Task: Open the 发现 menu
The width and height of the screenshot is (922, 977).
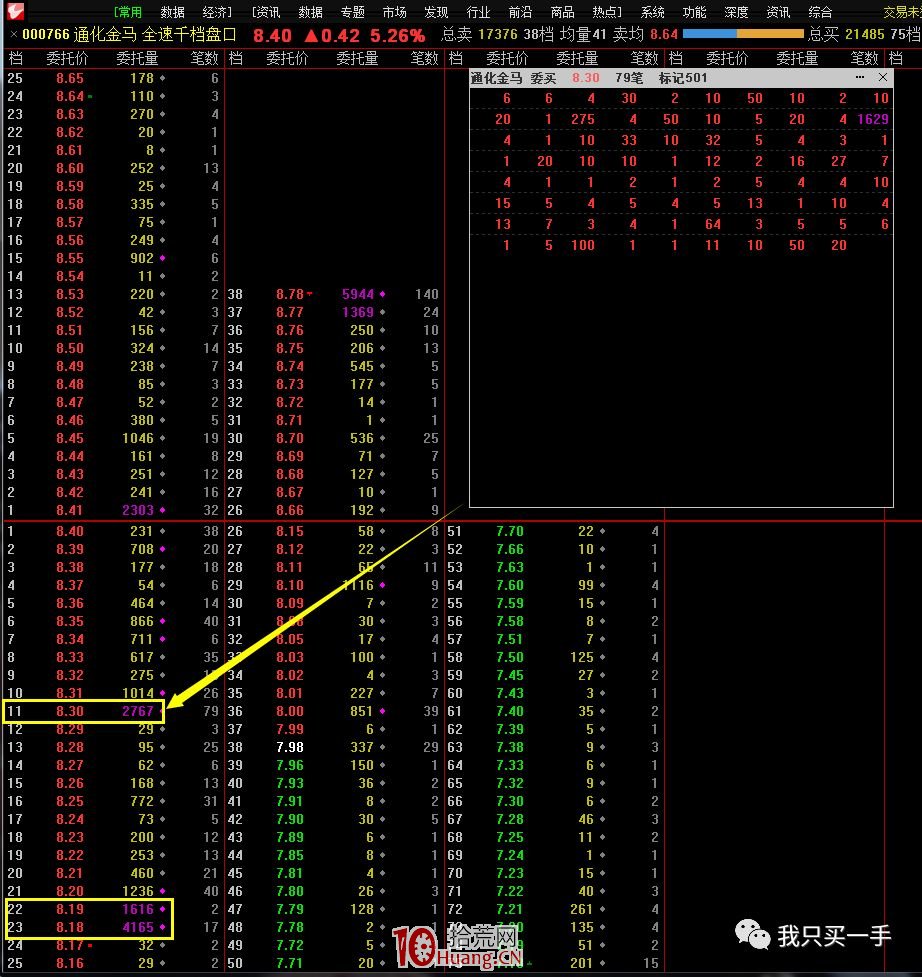Action: (x=436, y=12)
